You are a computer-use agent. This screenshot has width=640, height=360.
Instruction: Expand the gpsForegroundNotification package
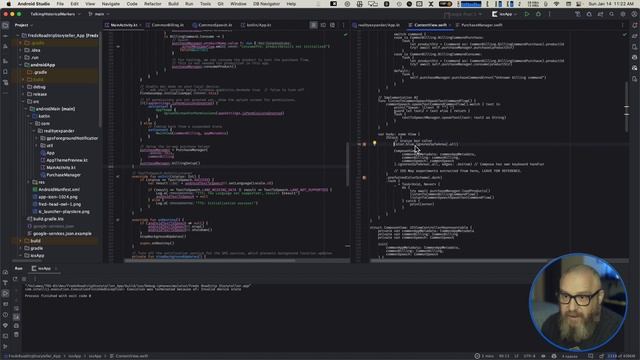[37, 138]
